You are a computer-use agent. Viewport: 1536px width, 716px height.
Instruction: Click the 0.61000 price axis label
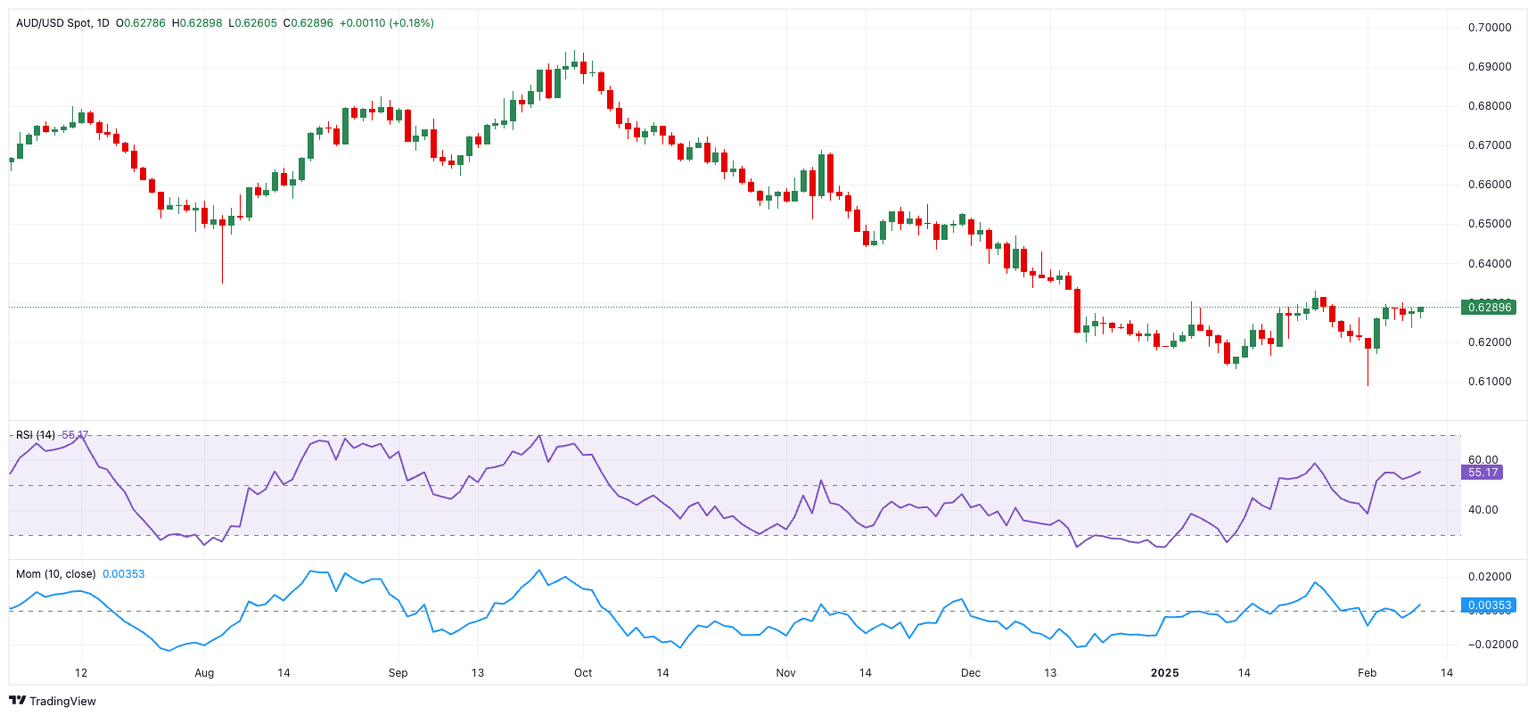(x=1488, y=382)
